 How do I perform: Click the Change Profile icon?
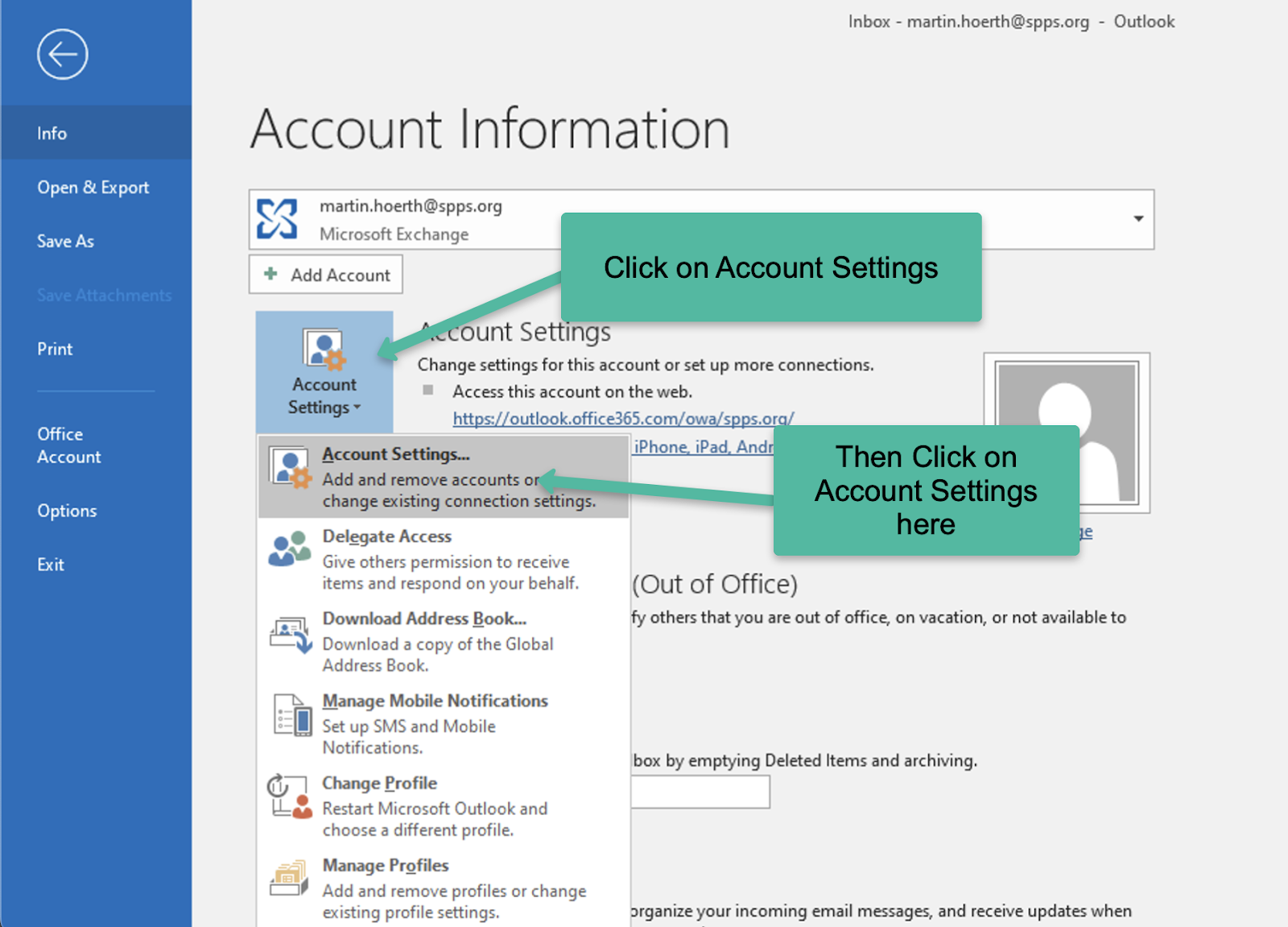290,797
